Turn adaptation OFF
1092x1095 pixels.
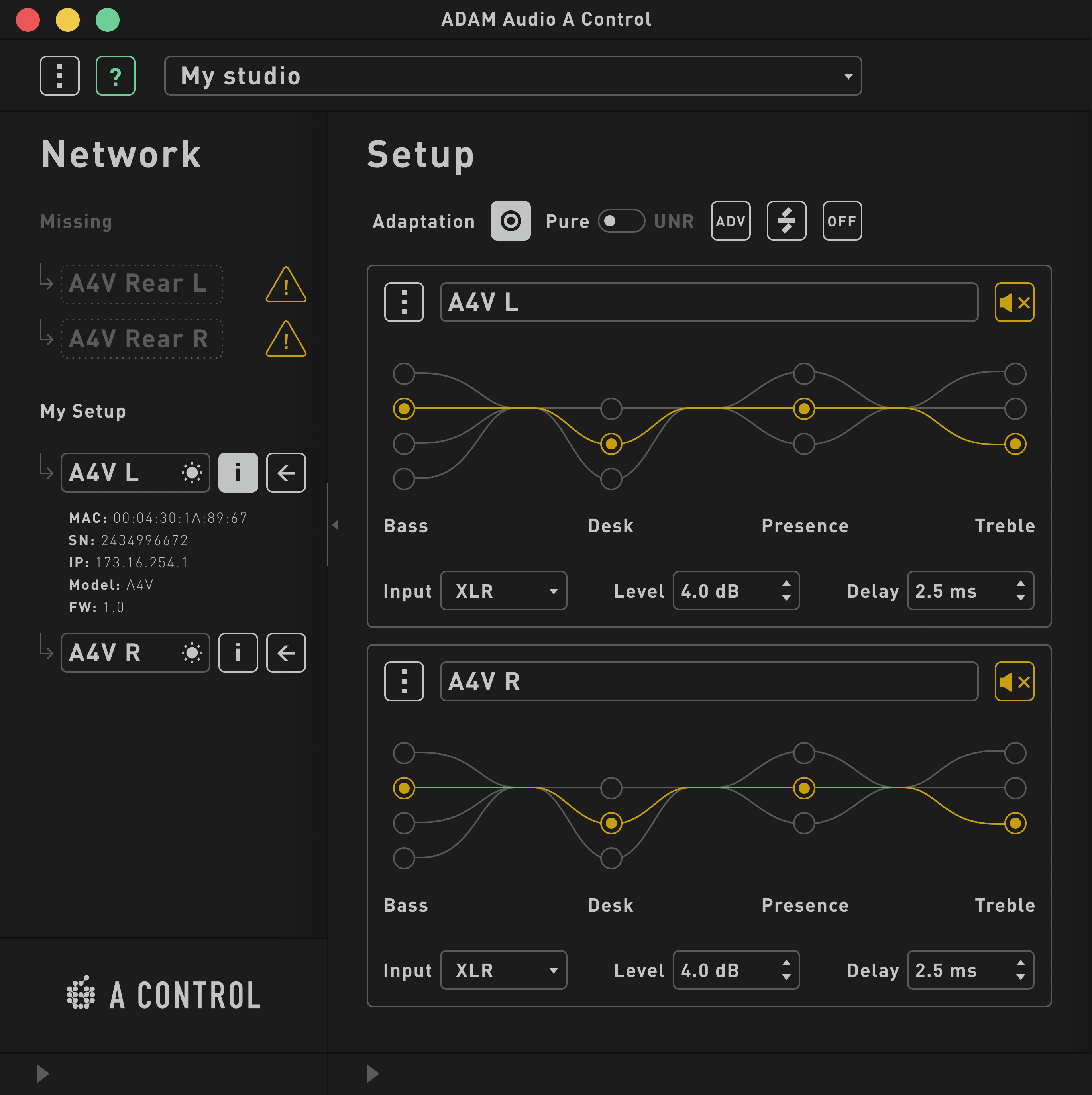pos(841,221)
